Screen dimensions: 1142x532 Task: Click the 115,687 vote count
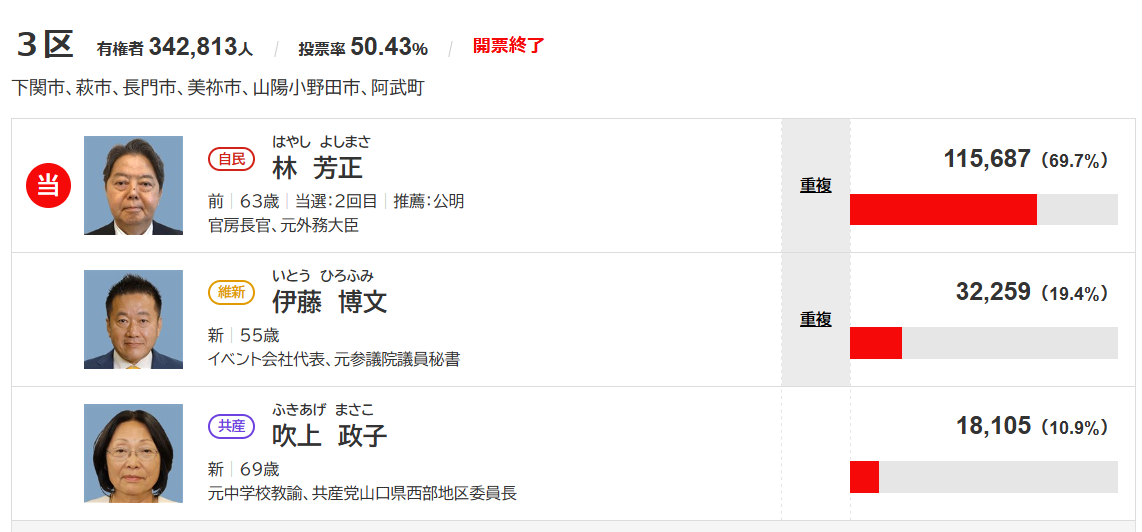(x=986, y=159)
